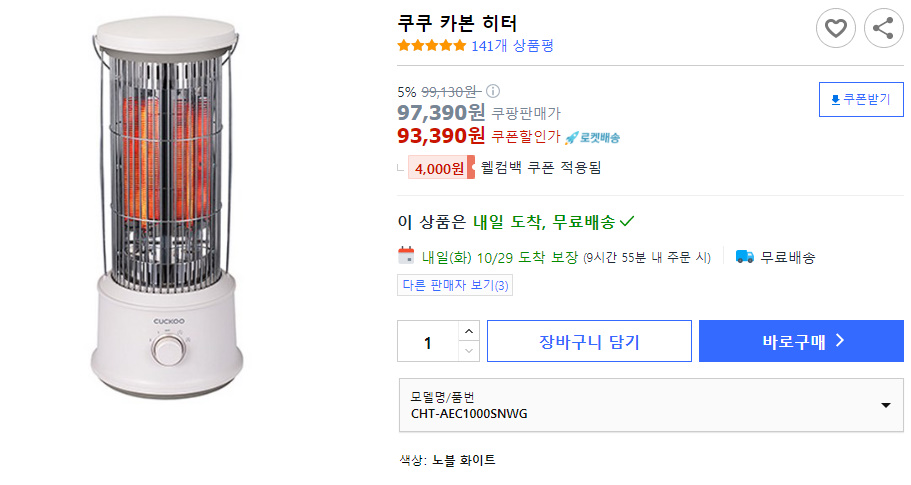Decrease quantity with the down arrow
The height and width of the screenshot is (485, 911).
(x=469, y=351)
